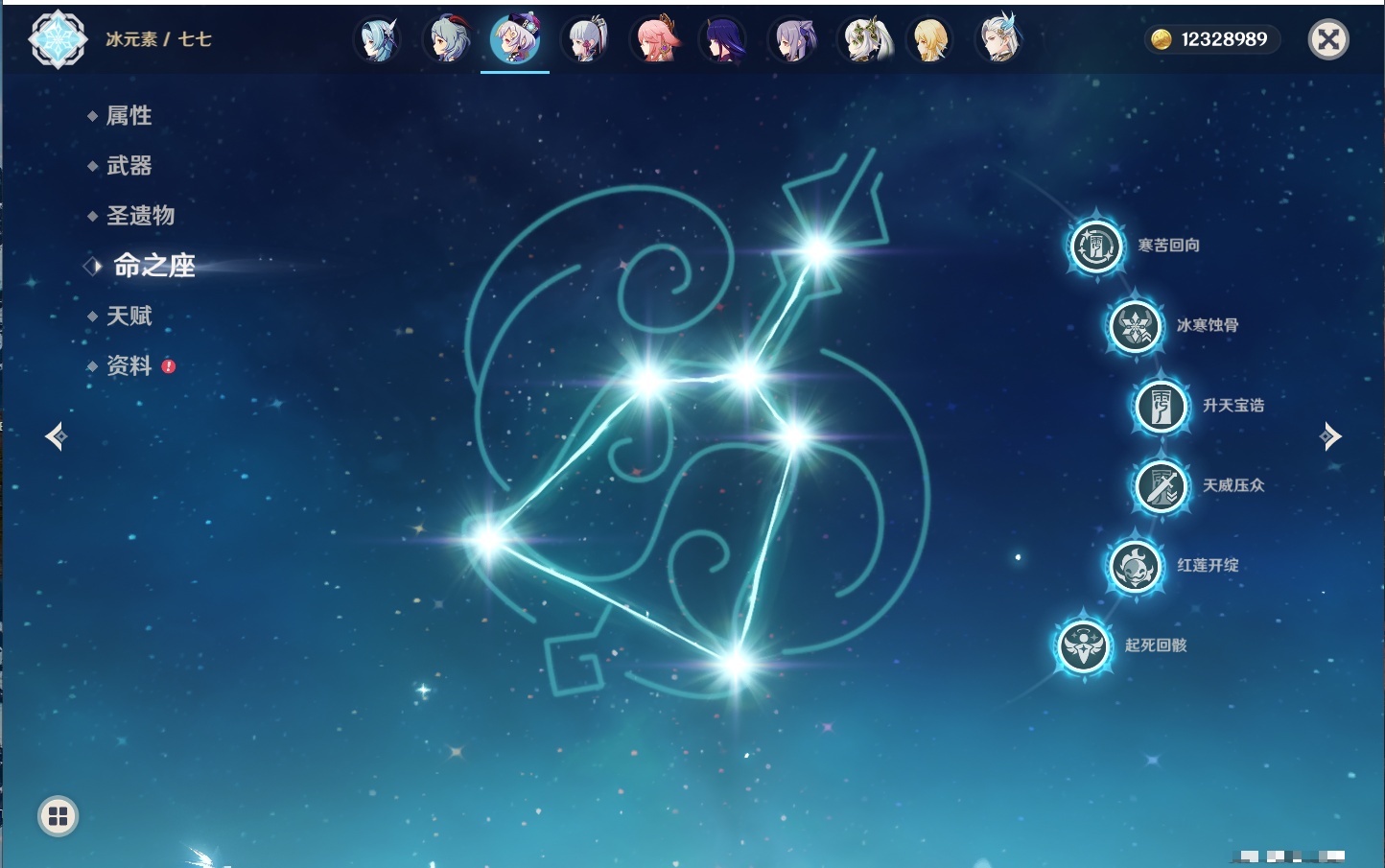This screenshot has width=1385, height=868.
Task: Switch to Ganyu's character portrait
Action: [447, 40]
